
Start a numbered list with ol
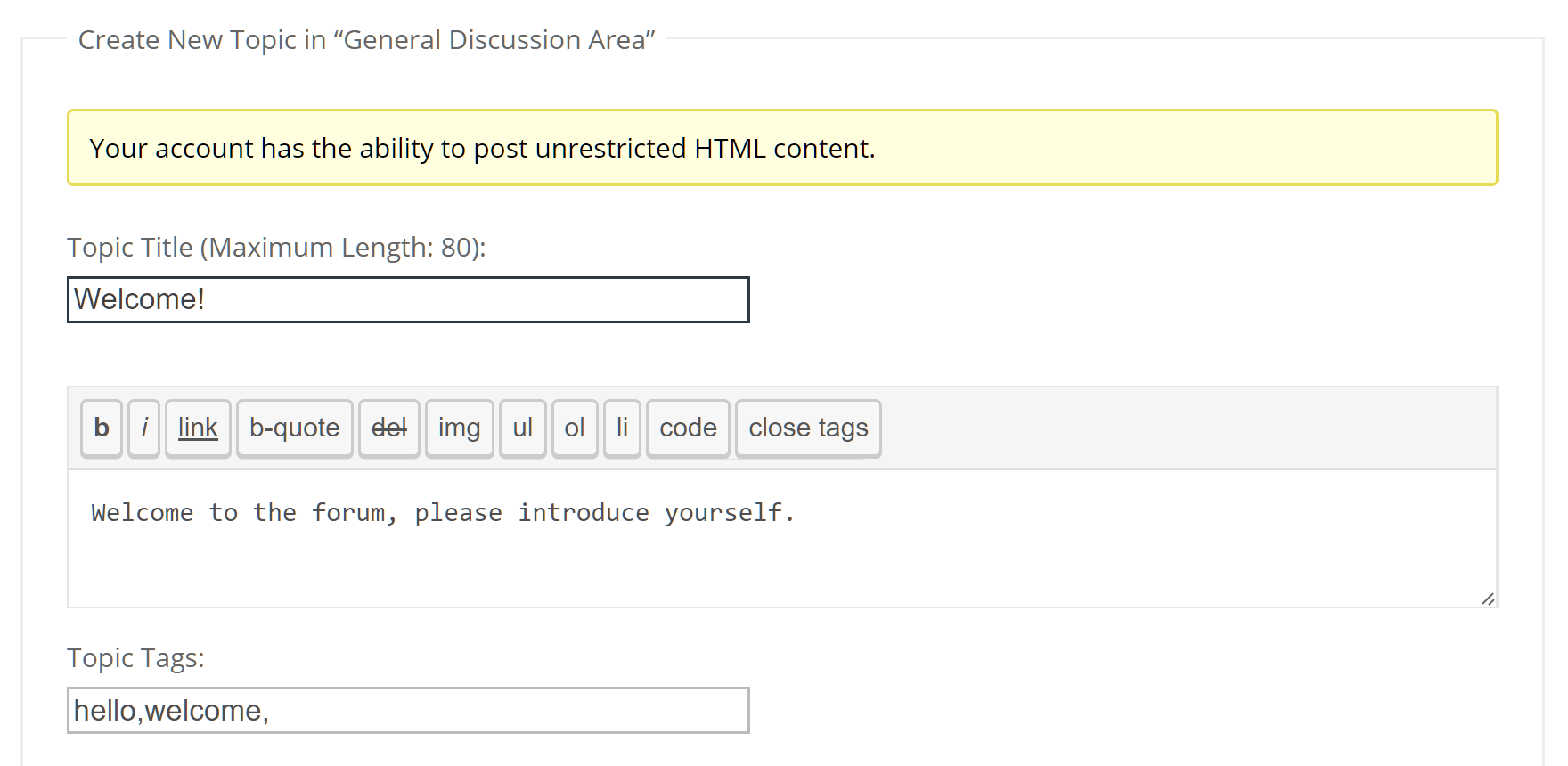pos(575,428)
